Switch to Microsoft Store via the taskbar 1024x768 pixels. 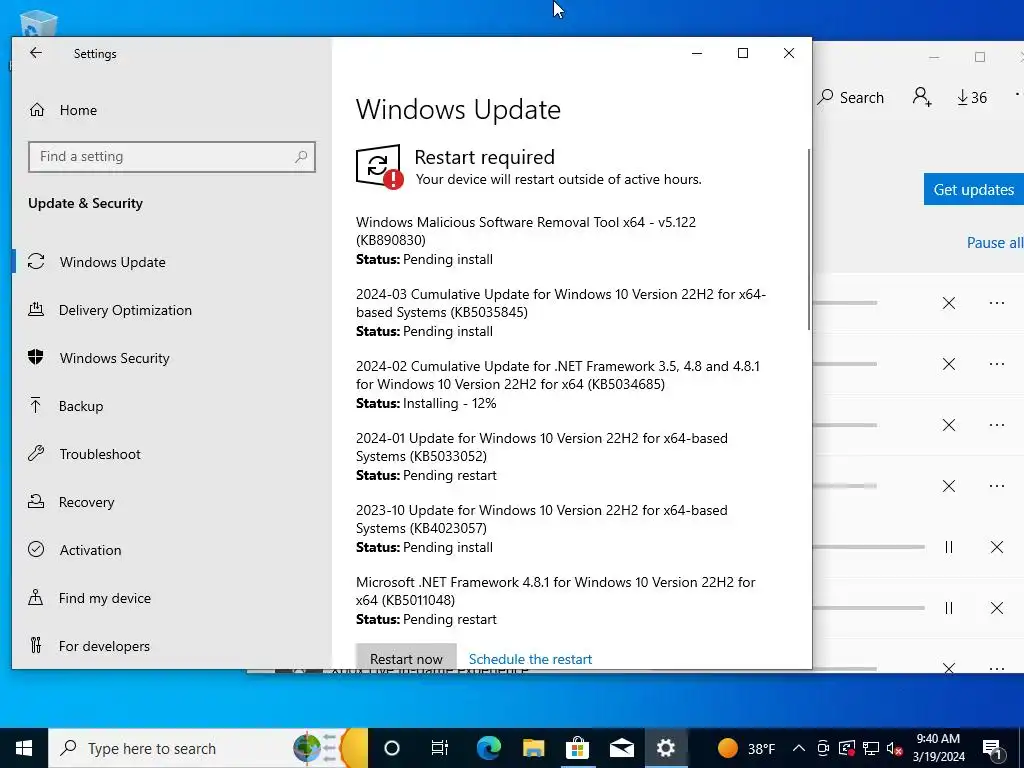click(577, 748)
